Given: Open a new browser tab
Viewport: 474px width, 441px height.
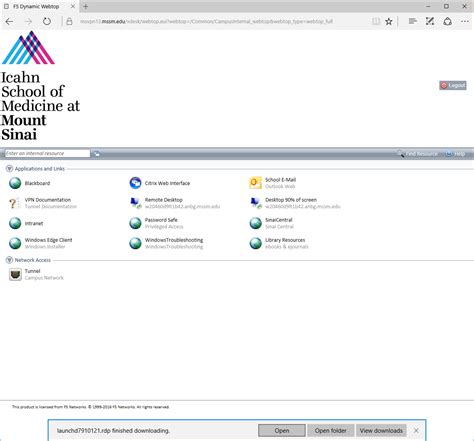Looking at the screenshot, I should [x=86, y=6].
